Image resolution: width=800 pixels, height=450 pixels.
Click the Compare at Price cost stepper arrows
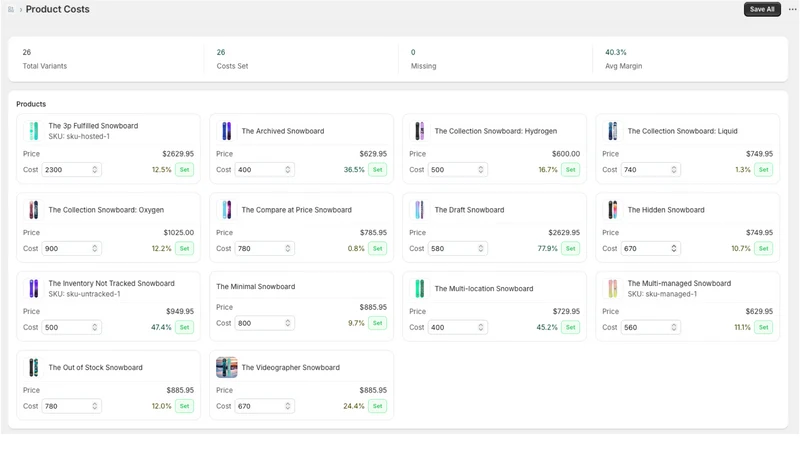coord(288,248)
